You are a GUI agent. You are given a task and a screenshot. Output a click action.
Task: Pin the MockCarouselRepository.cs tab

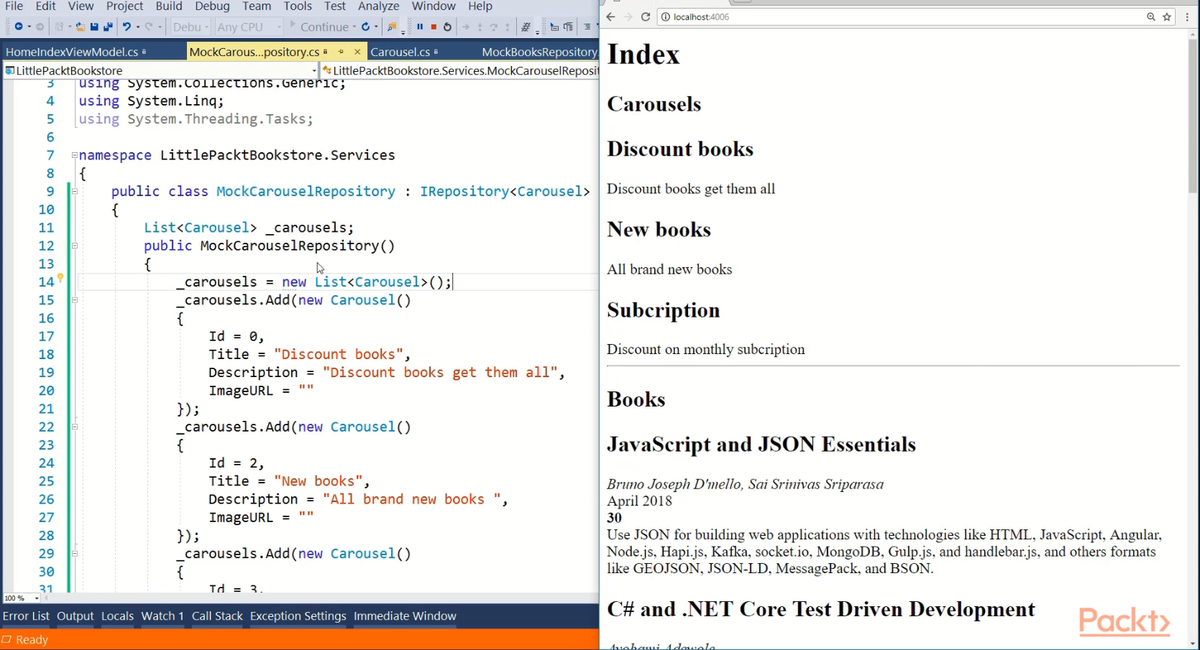click(341, 51)
